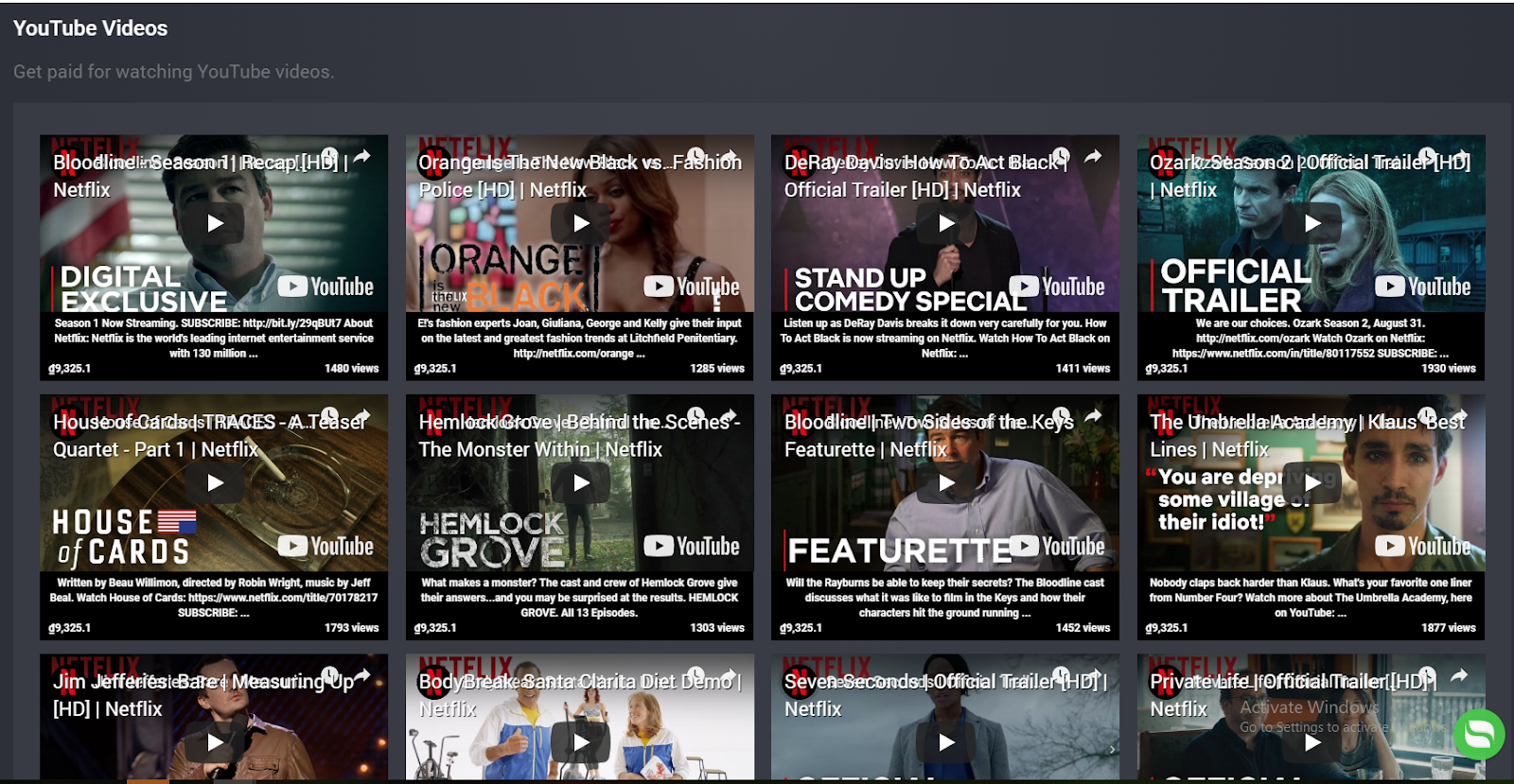Add Bloodline Two Sides of the Keys to Watch later
This screenshot has height=784, width=1514.
click(x=1061, y=416)
